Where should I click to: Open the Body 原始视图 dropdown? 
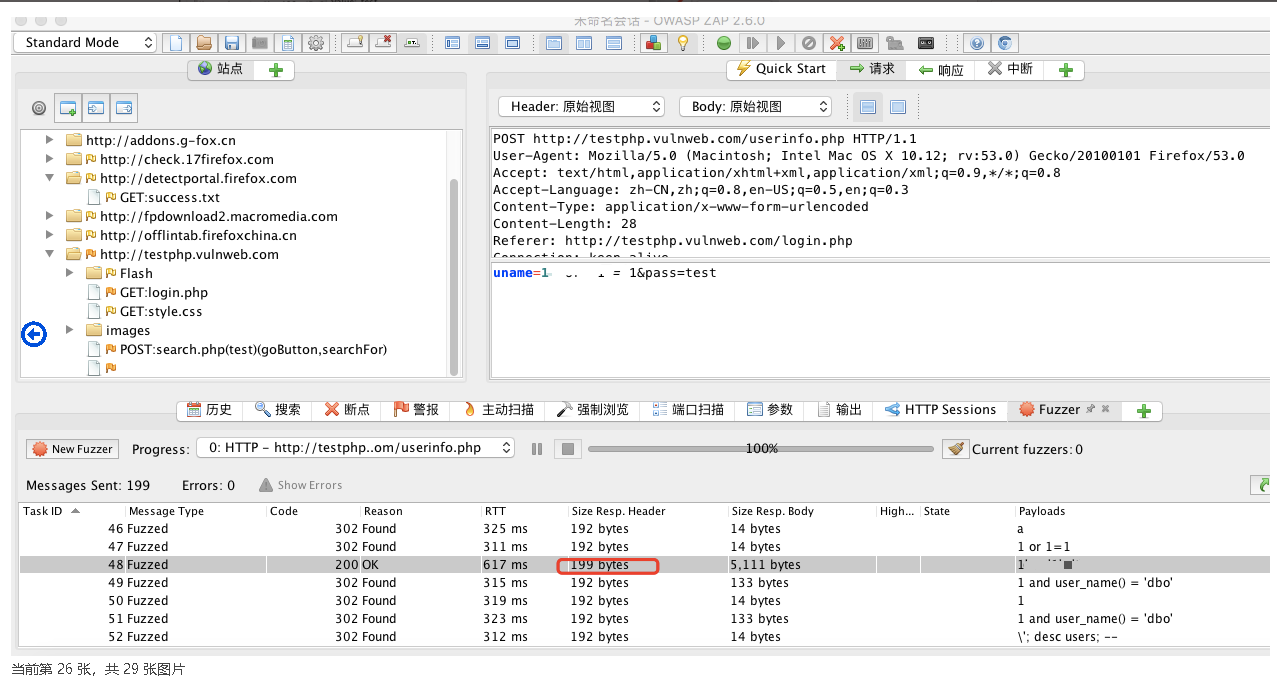click(755, 107)
